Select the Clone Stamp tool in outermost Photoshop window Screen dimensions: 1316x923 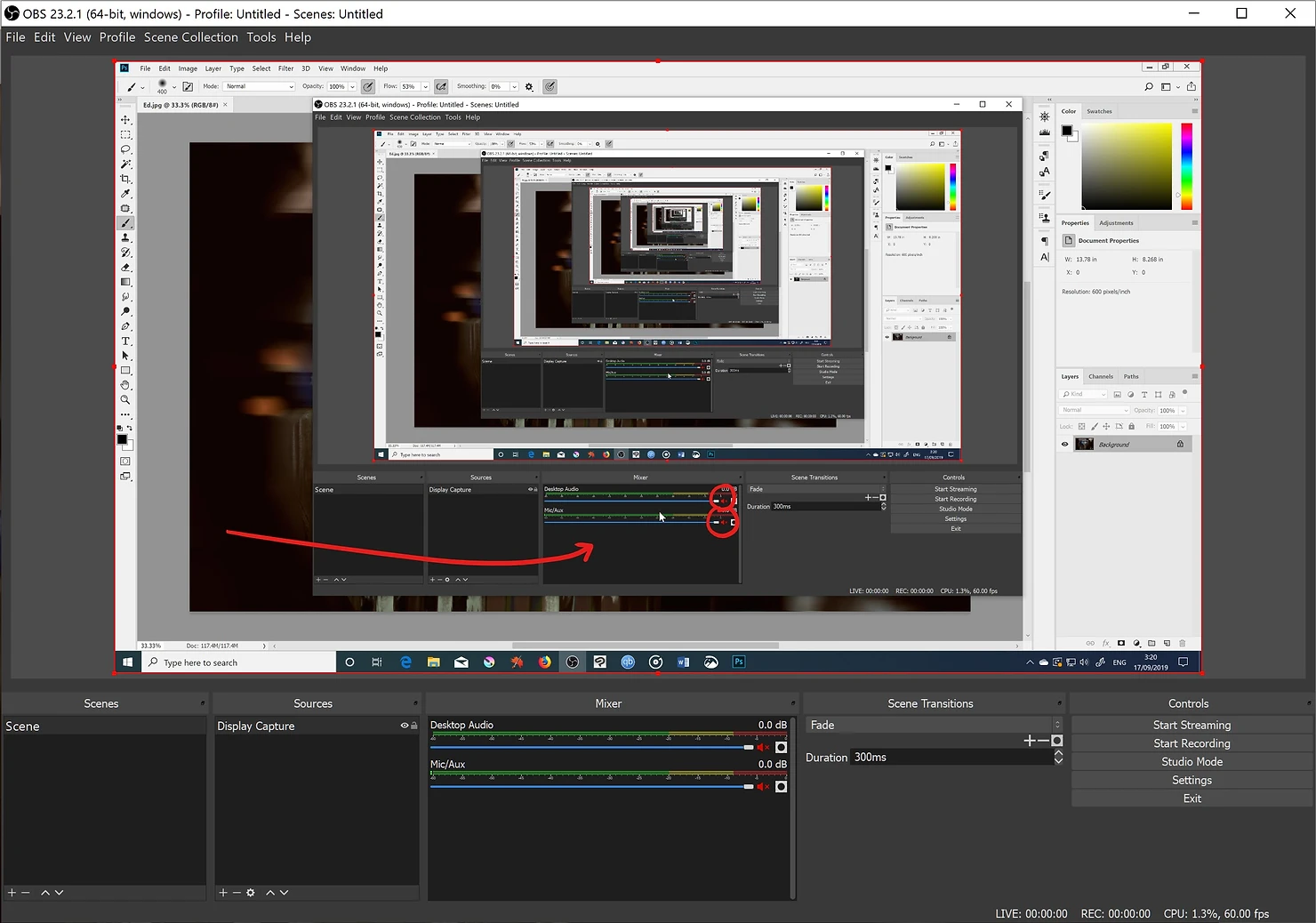125,238
